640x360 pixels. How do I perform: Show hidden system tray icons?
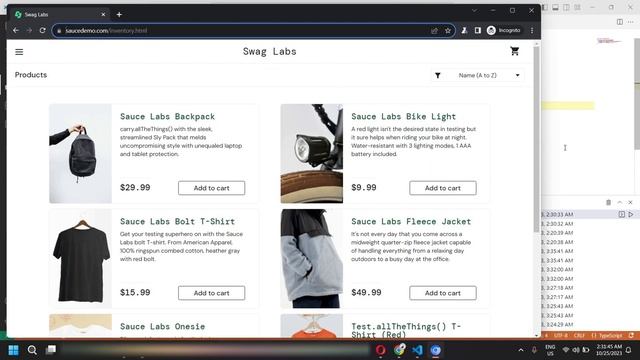pyautogui.click(x=521, y=350)
